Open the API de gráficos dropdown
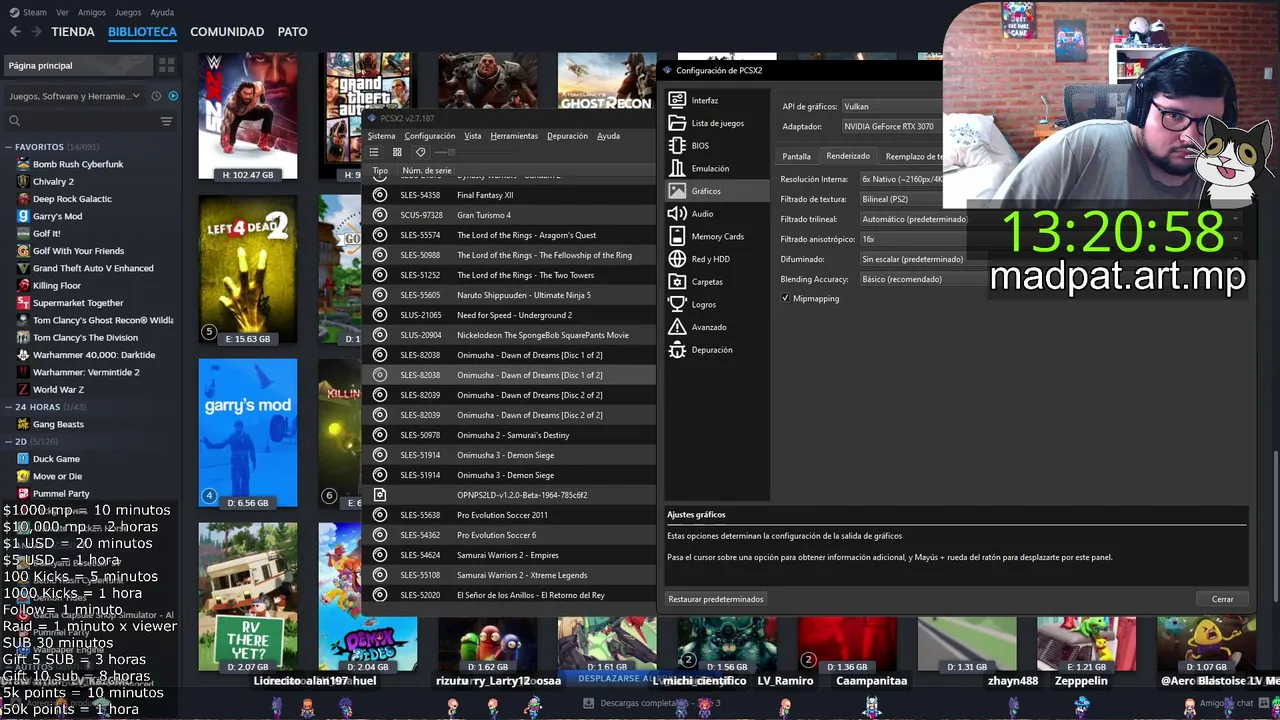The height and width of the screenshot is (720, 1280). [x=890, y=106]
